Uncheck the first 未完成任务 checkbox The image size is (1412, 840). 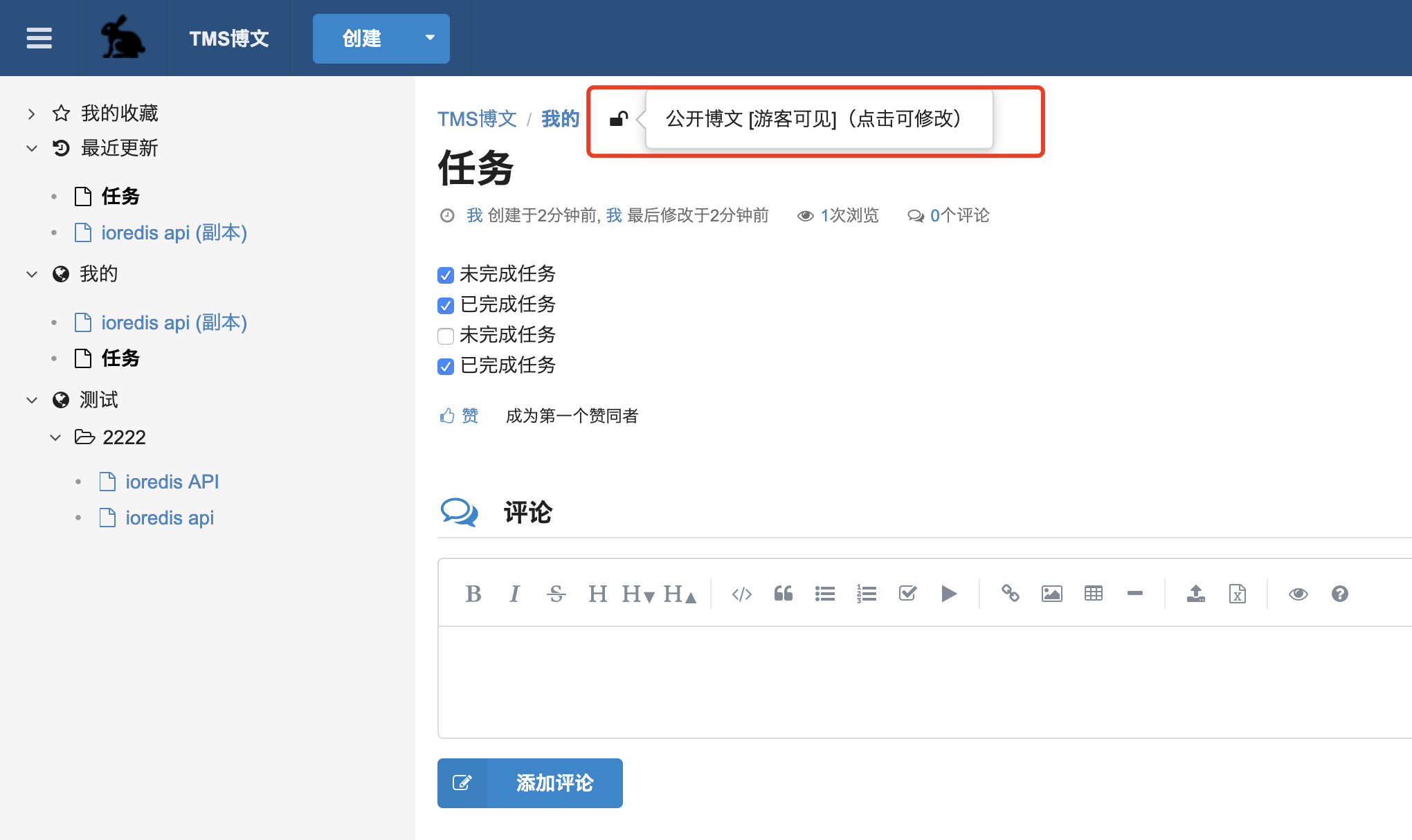[446, 275]
